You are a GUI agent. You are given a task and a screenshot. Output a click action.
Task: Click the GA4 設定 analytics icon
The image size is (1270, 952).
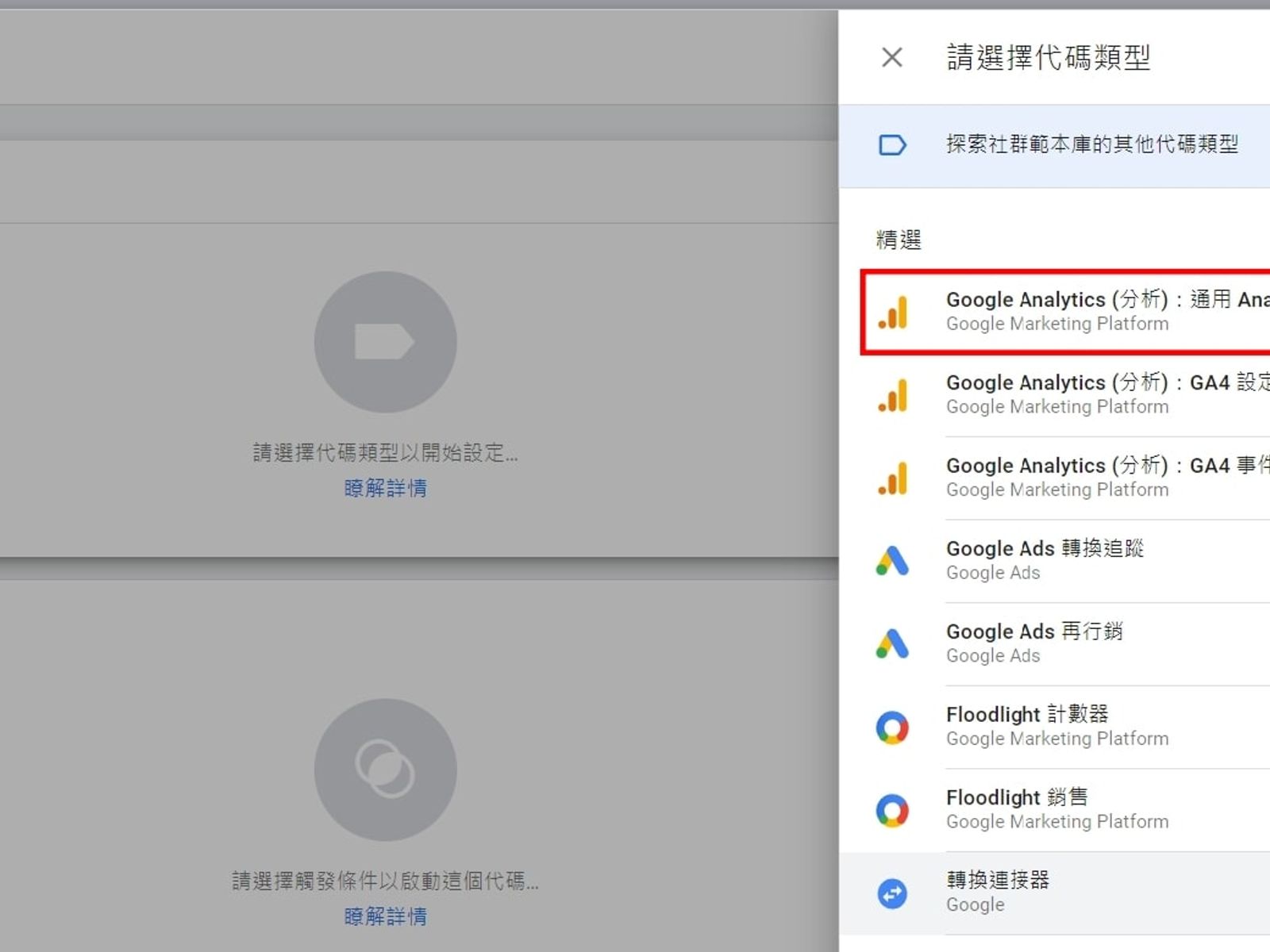click(892, 395)
